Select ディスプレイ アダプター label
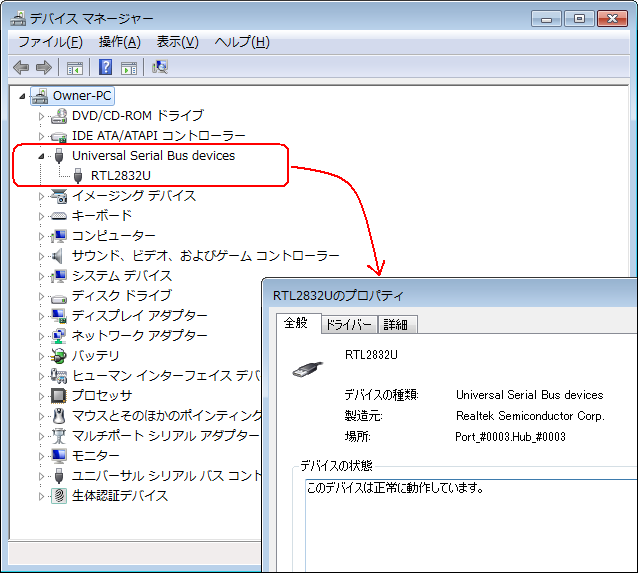638x573 pixels. (140, 315)
